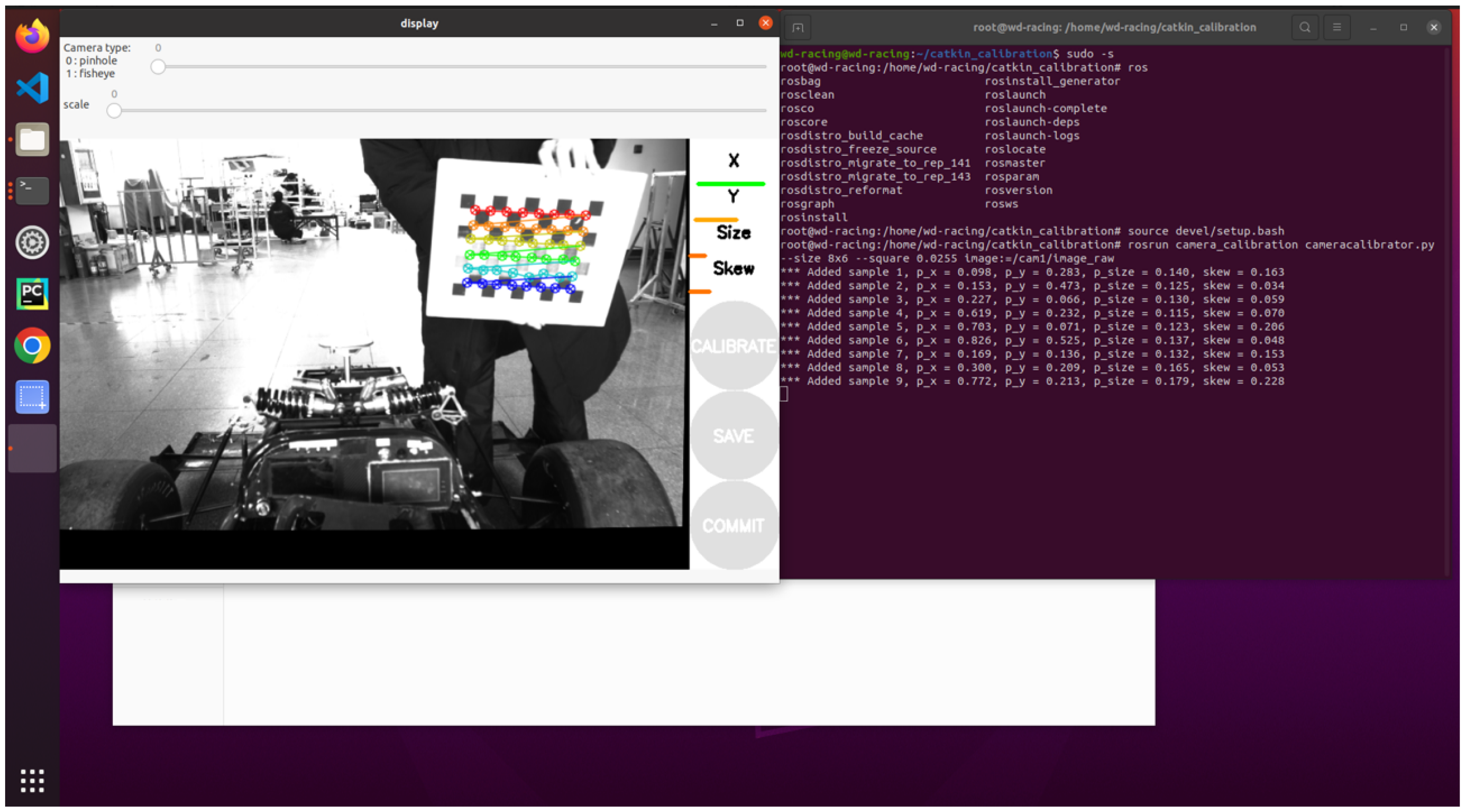Open the screenshot tool dock icon

click(32, 396)
